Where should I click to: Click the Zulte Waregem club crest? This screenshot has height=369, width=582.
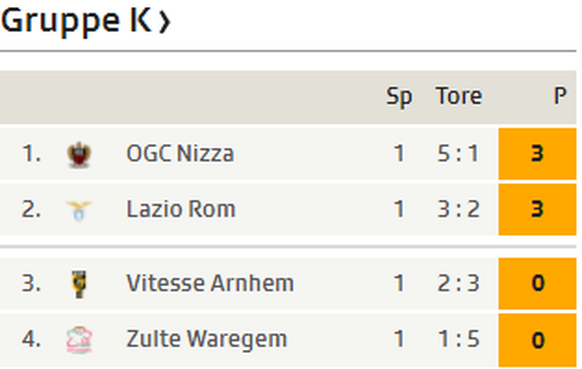tap(79, 340)
